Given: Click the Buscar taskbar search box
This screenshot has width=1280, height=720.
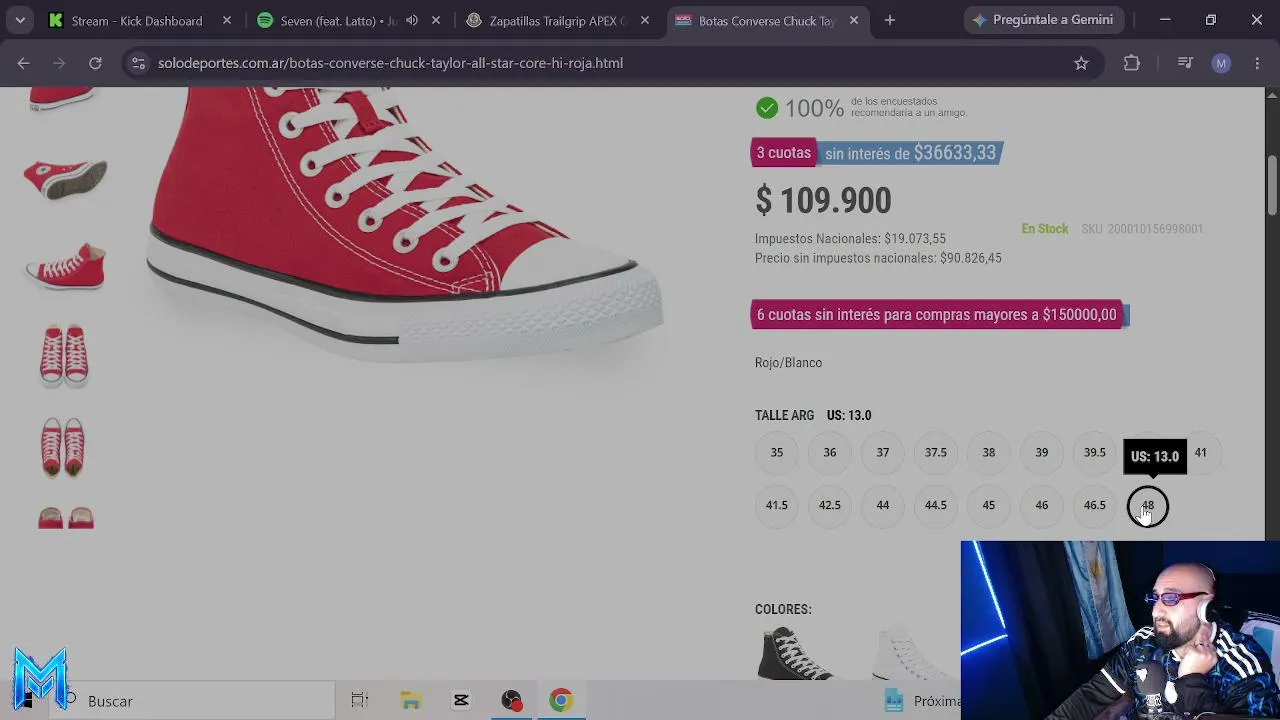Looking at the screenshot, I should coord(192,701).
